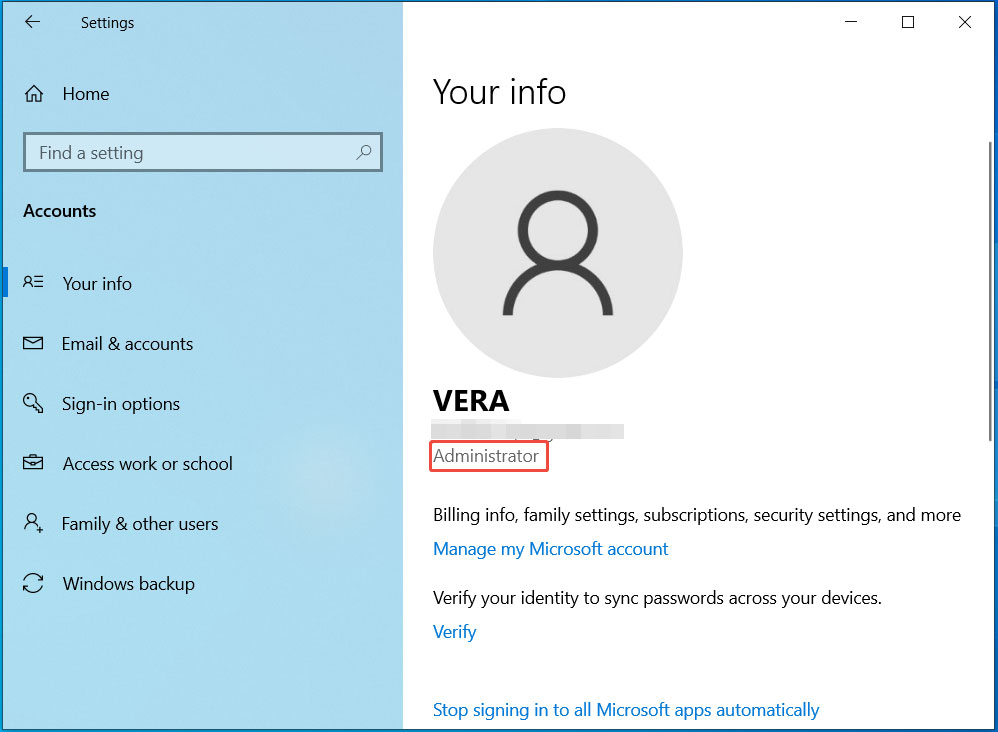Select Family & other users in sidebar
Viewport: 998px width, 732px height.
pyautogui.click(x=140, y=523)
